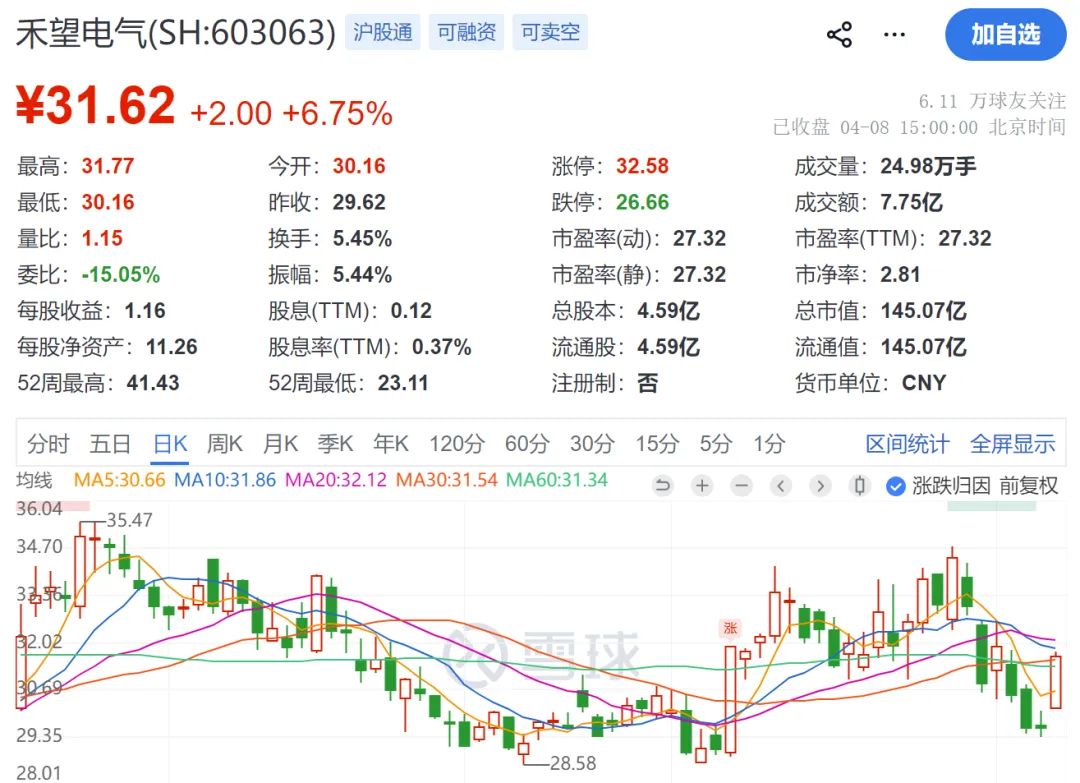
Task: Click the MA60:31.34 indicator
Action: point(557,480)
